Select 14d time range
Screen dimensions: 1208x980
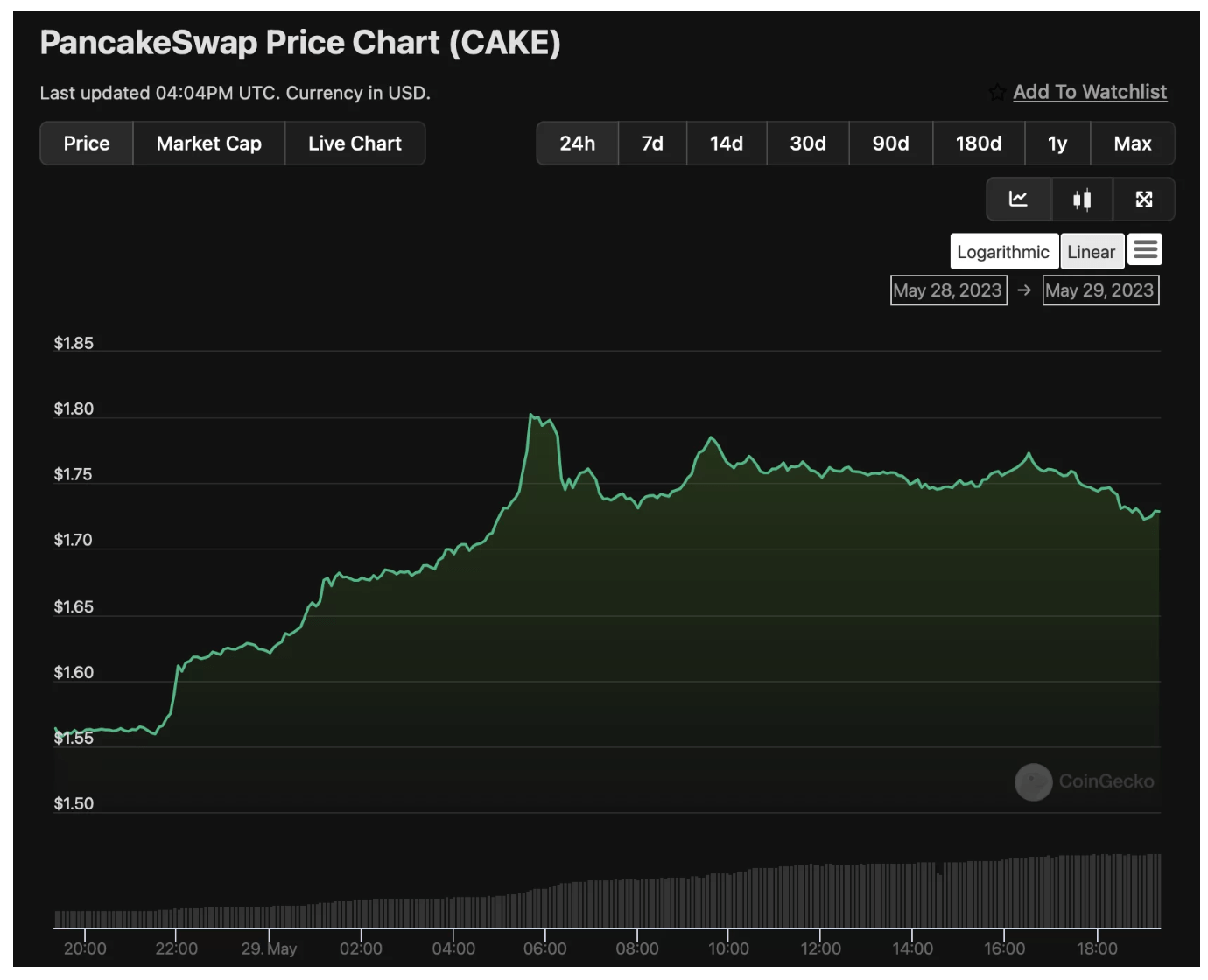click(x=727, y=143)
